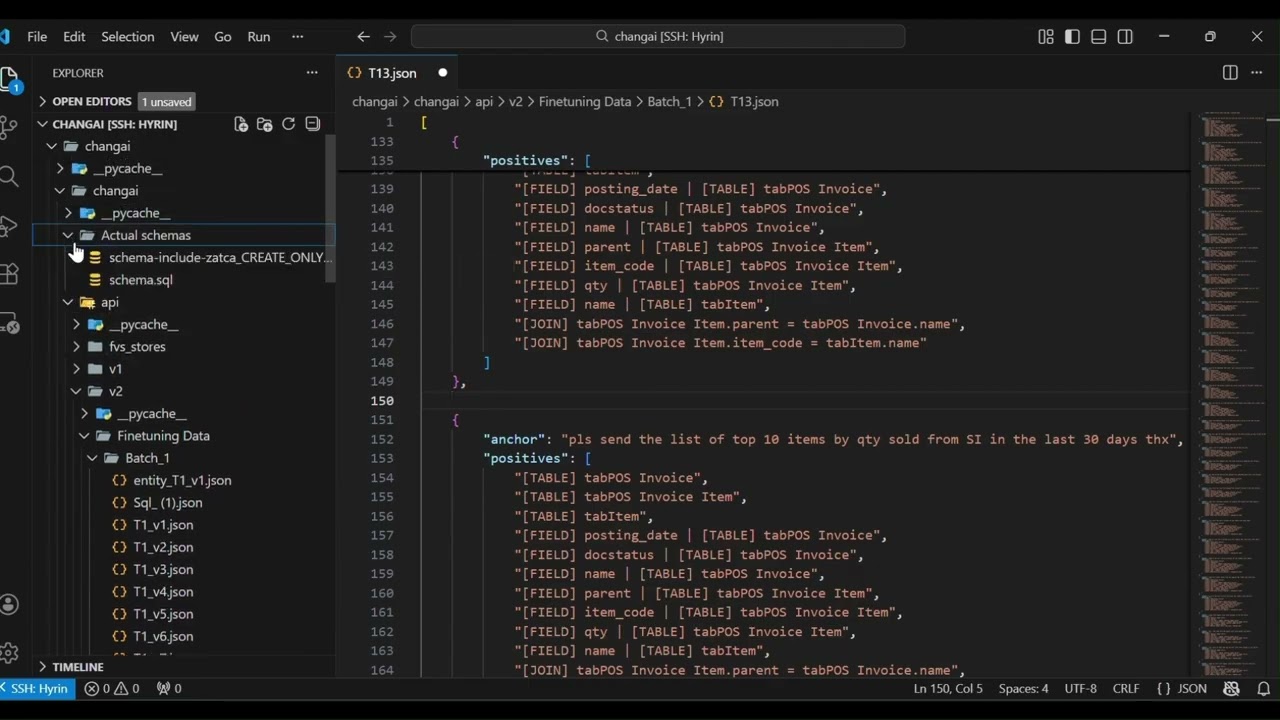Open the Run and Debug view
The height and width of the screenshot is (720, 1280).
click(9, 226)
